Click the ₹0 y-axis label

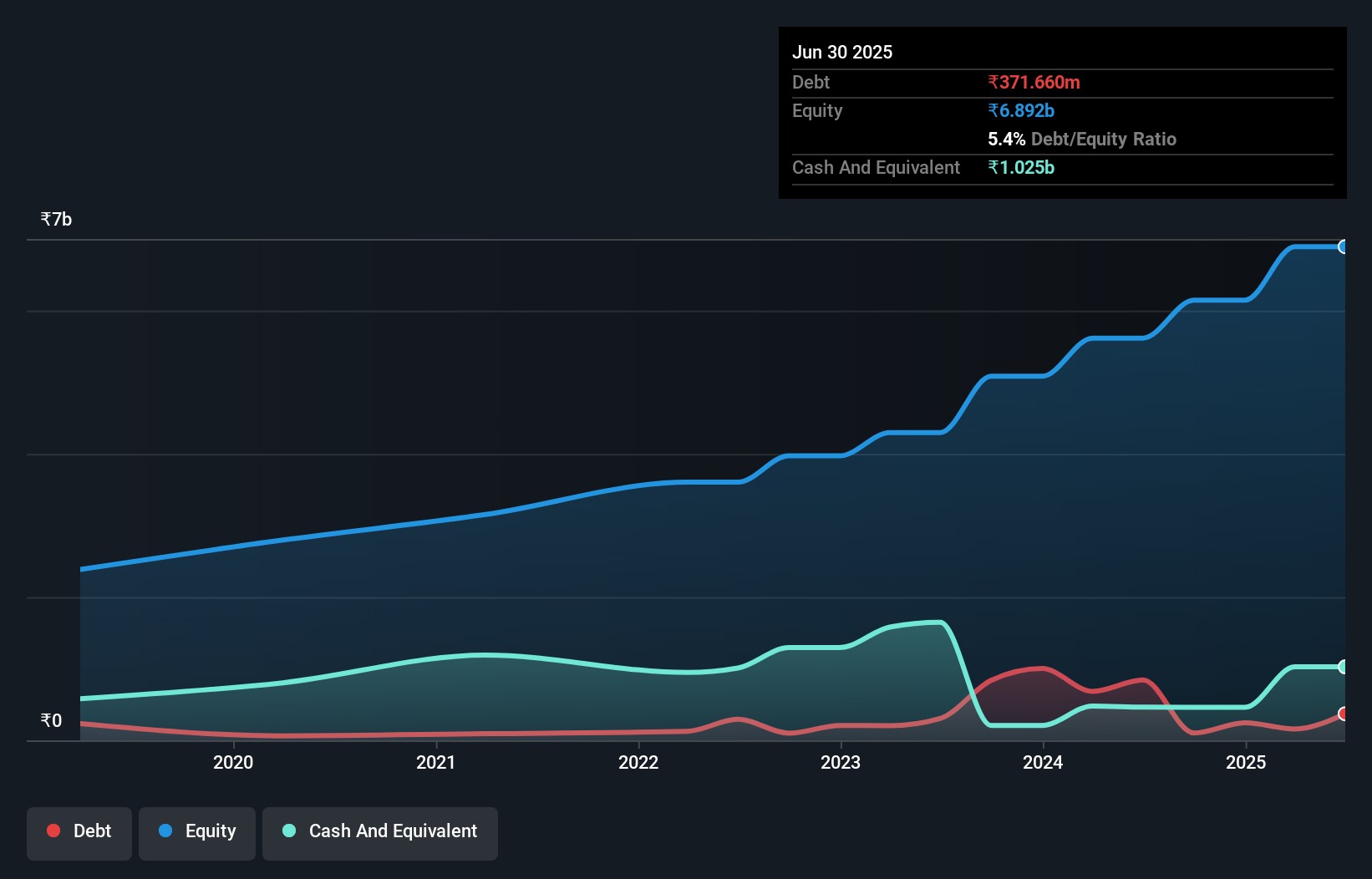pos(51,720)
